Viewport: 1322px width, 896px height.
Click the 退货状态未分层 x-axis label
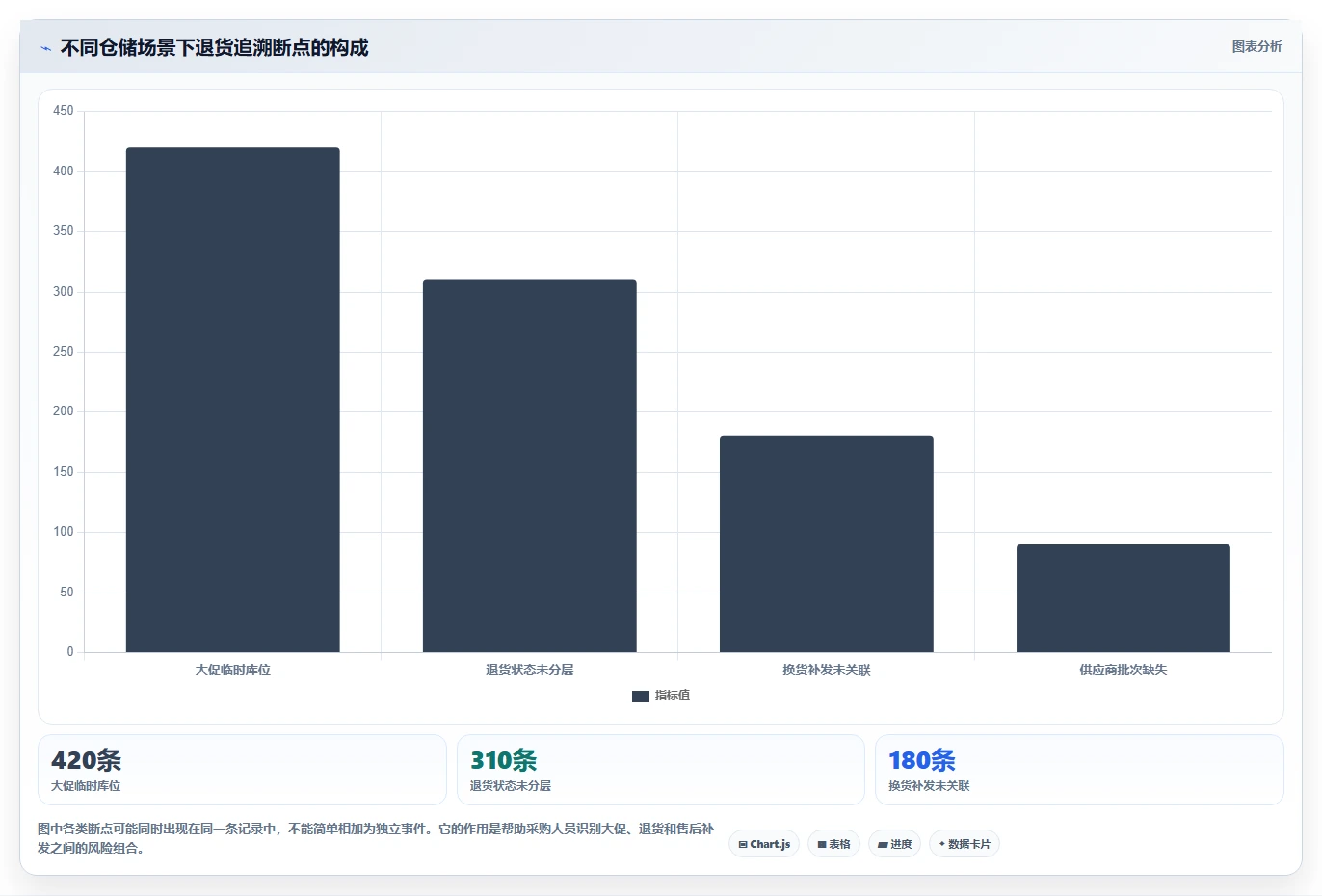click(529, 670)
